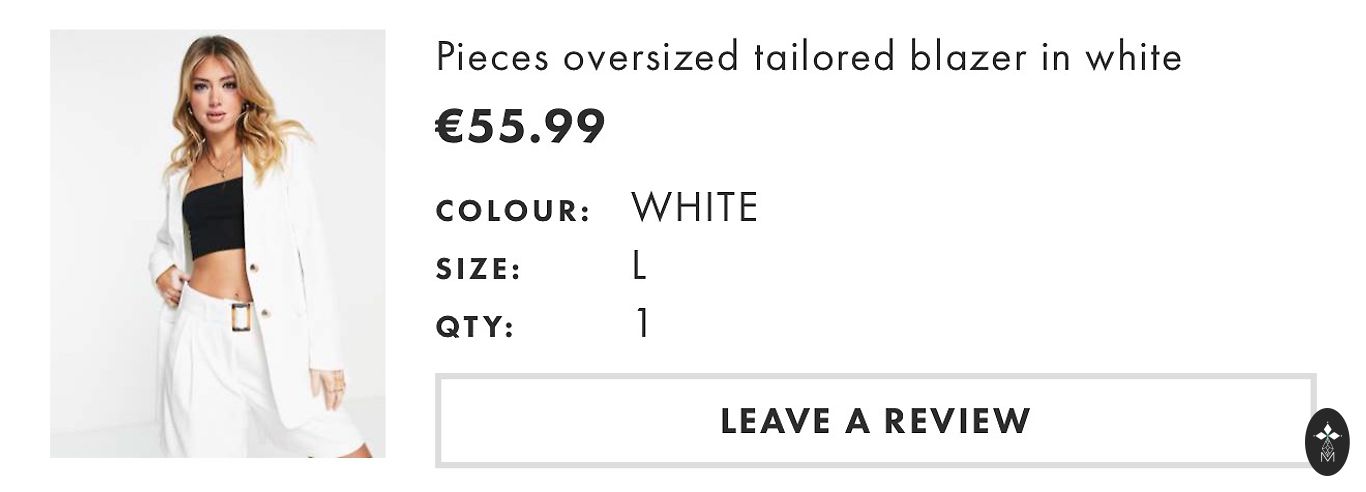Click the SIZE label

[x=478, y=270]
